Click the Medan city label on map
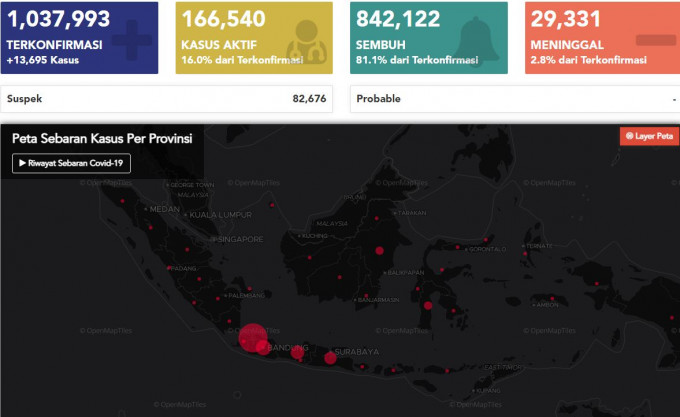The width and height of the screenshot is (680, 417). 164,209
